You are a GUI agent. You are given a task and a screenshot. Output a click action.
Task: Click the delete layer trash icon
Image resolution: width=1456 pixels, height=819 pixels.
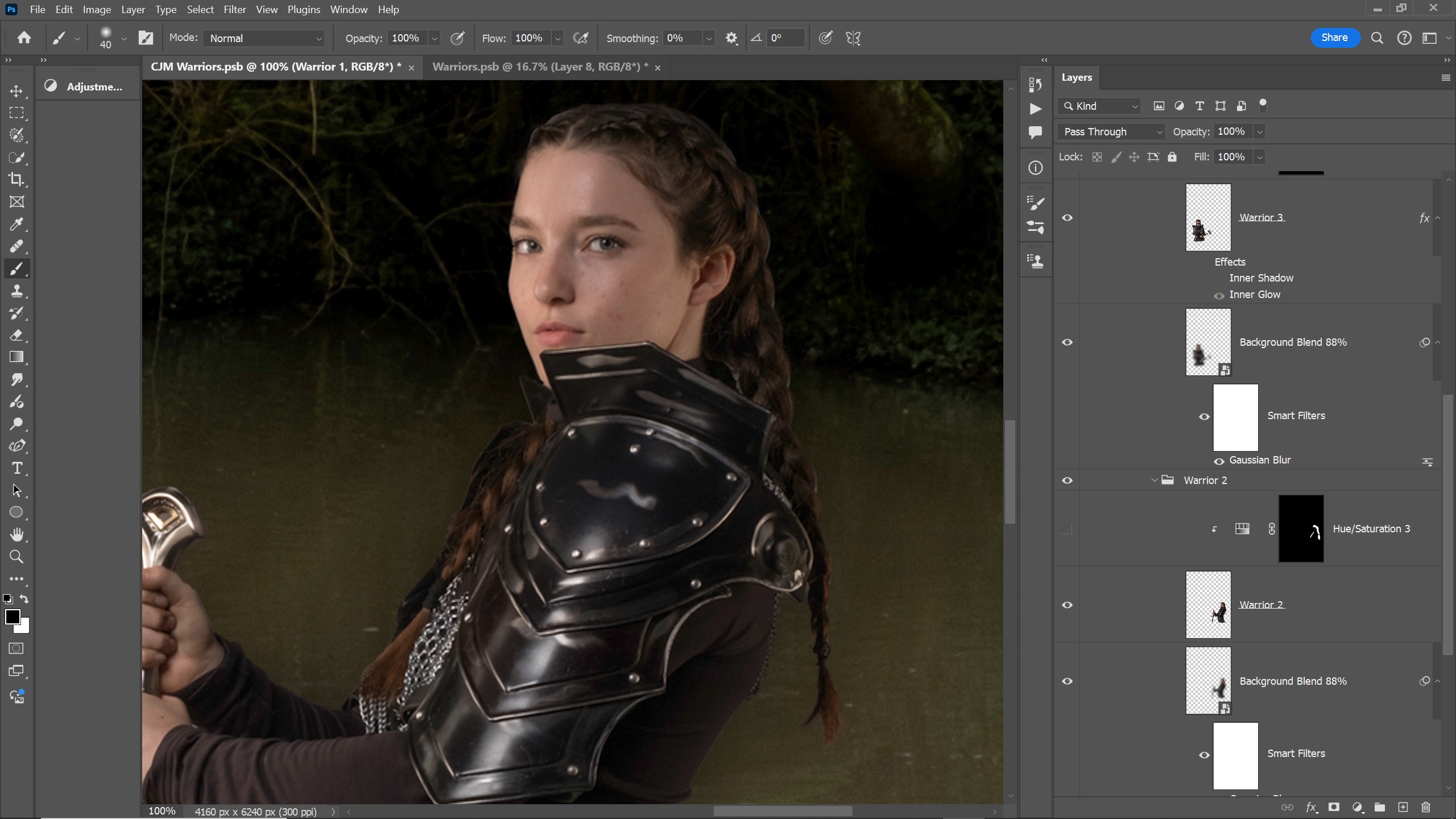point(1425,807)
